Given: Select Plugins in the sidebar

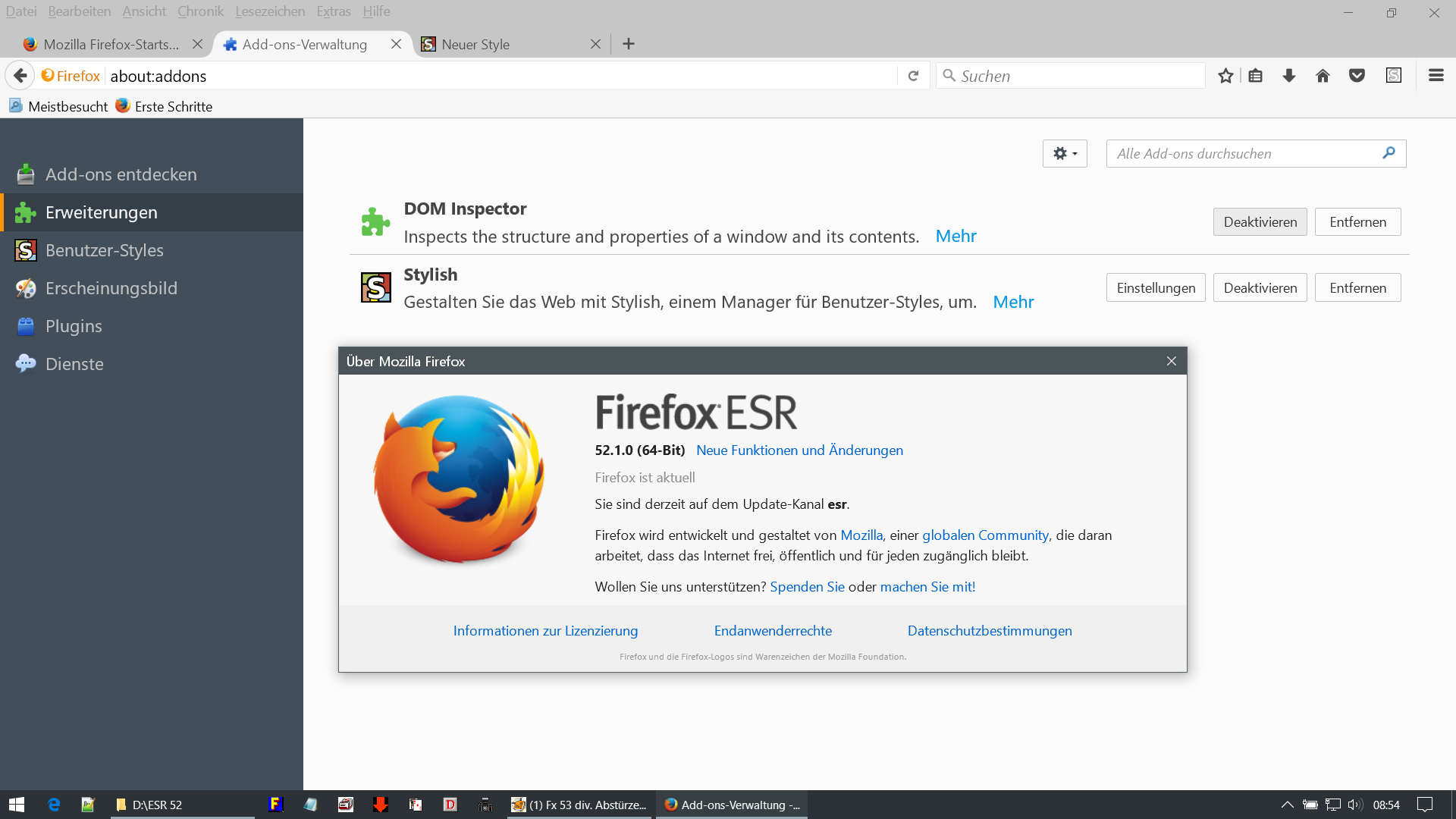Looking at the screenshot, I should (x=74, y=326).
